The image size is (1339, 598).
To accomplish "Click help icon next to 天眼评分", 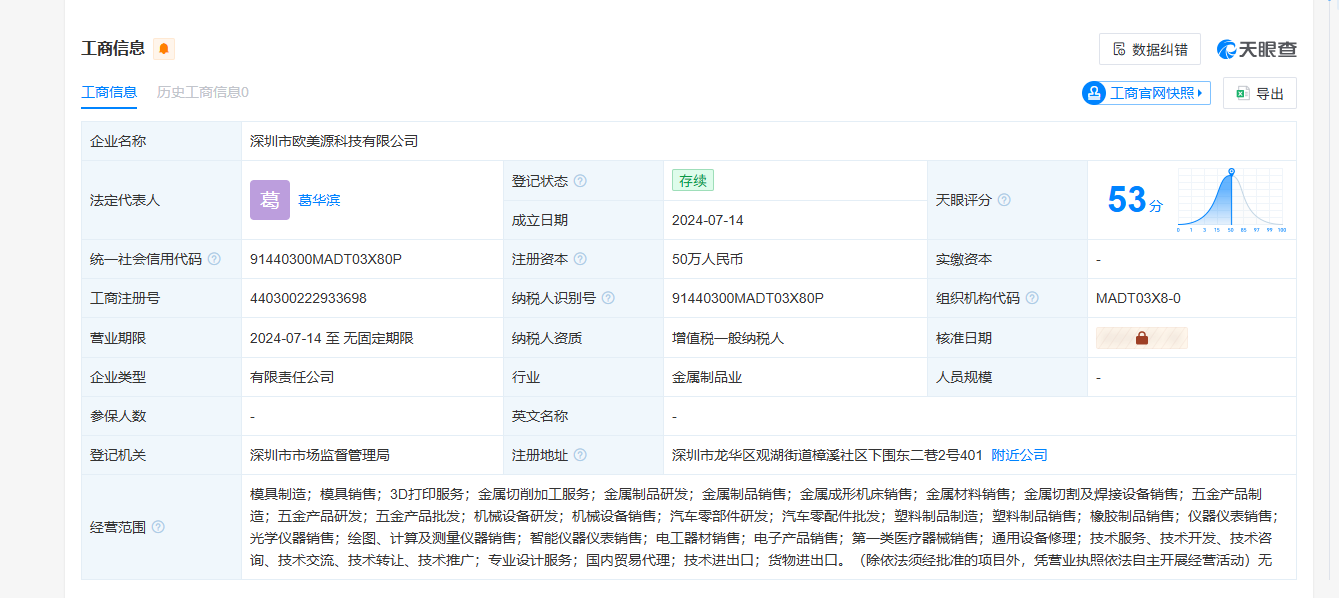I will pyautogui.click(x=1004, y=200).
